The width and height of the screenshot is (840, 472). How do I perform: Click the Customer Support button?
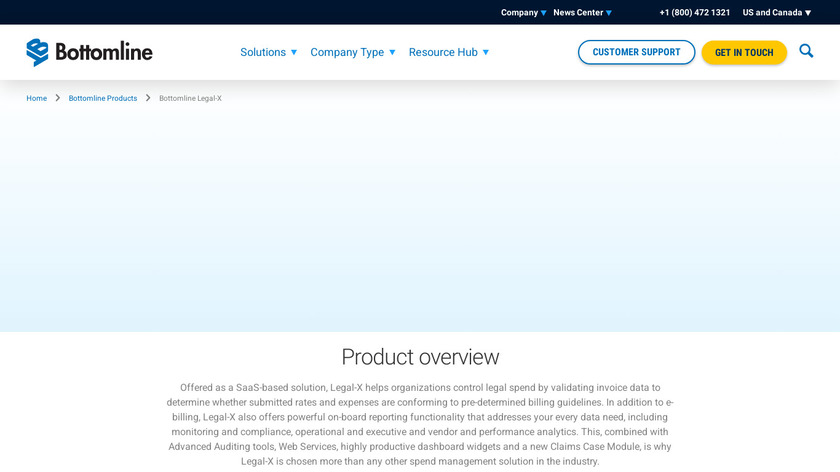(636, 52)
